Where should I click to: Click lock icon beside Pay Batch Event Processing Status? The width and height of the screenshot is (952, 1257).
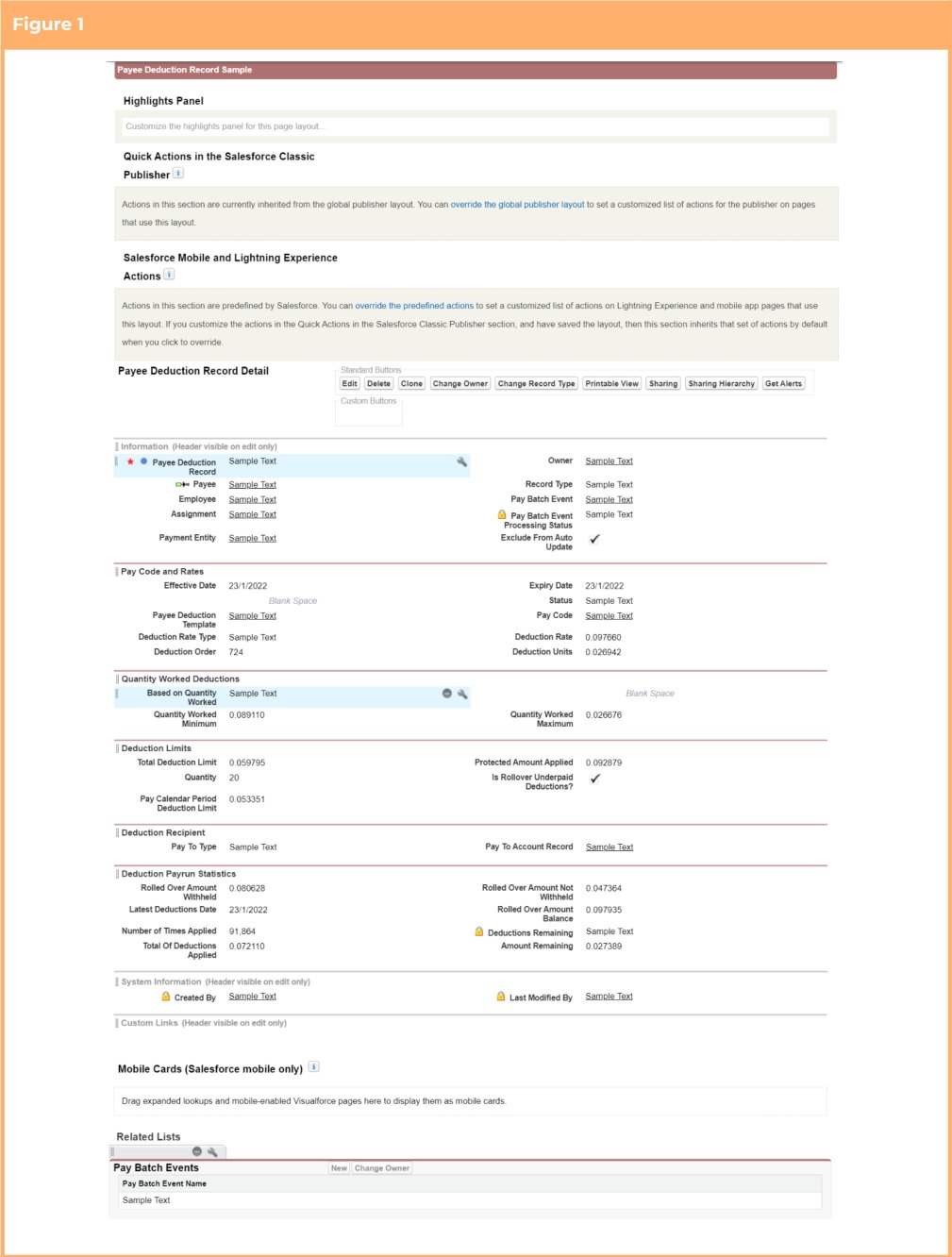(x=502, y=515)
